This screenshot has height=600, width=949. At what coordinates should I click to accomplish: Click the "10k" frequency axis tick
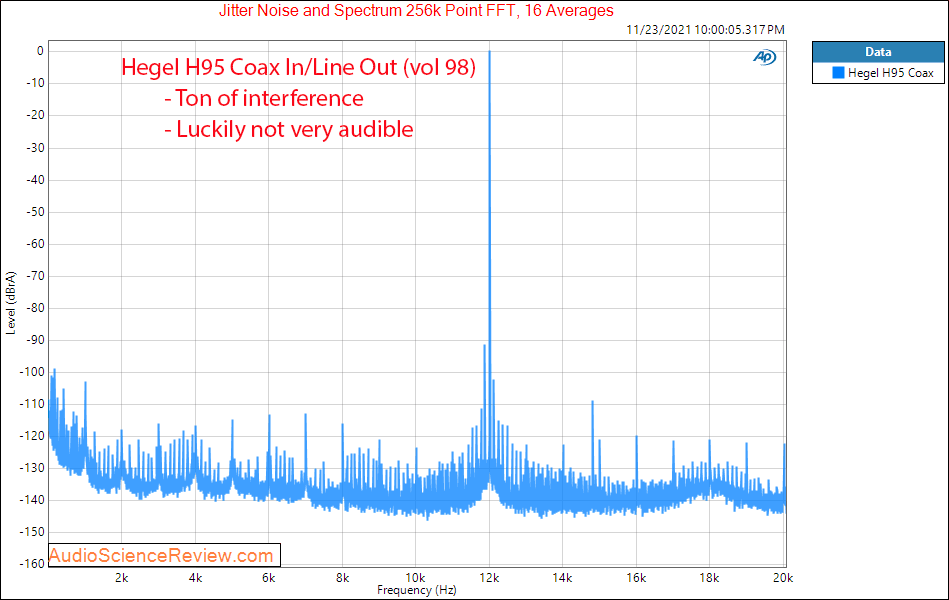click(415, 578)
